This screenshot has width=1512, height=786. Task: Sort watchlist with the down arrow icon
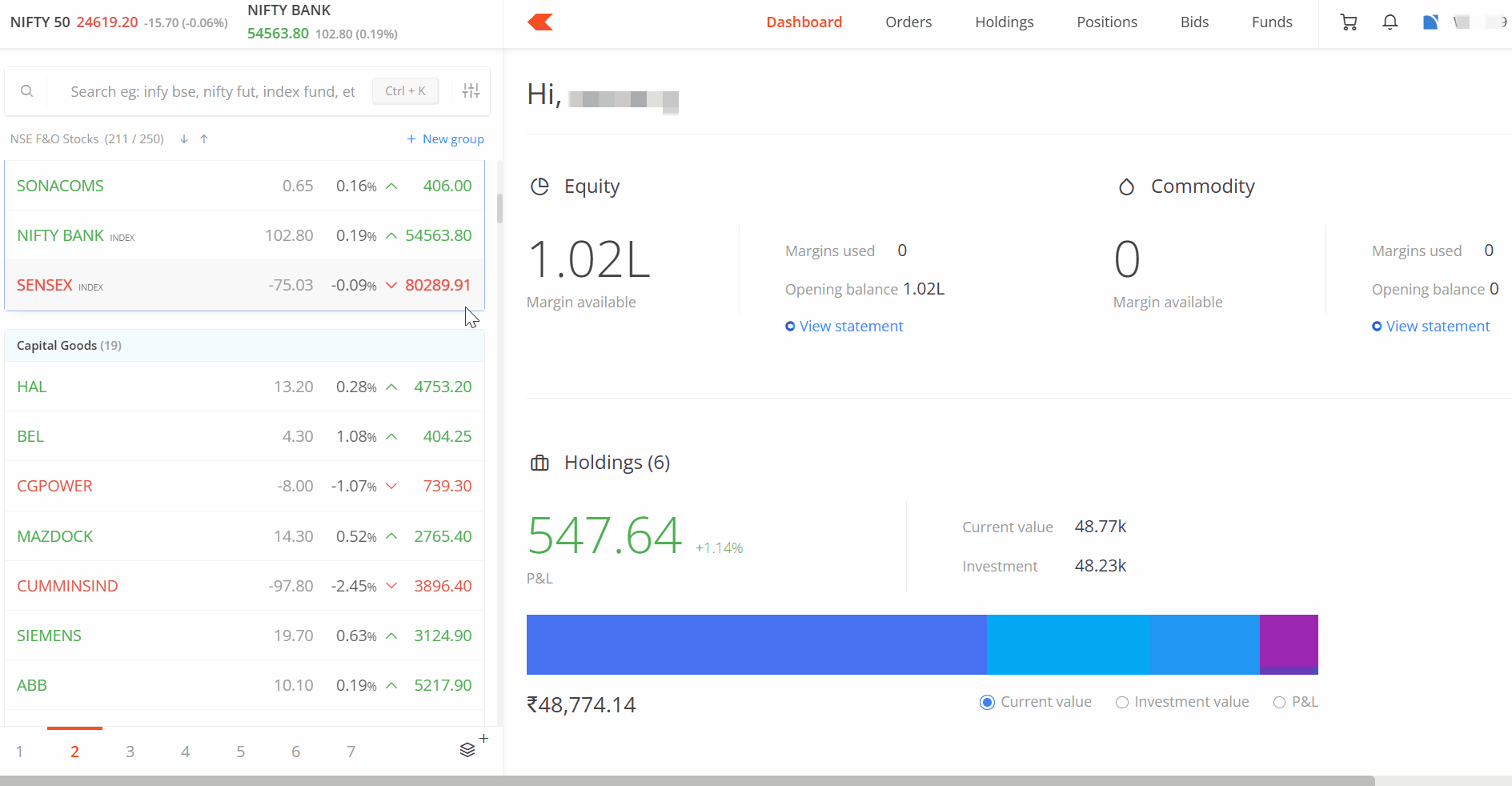[184, 139]
